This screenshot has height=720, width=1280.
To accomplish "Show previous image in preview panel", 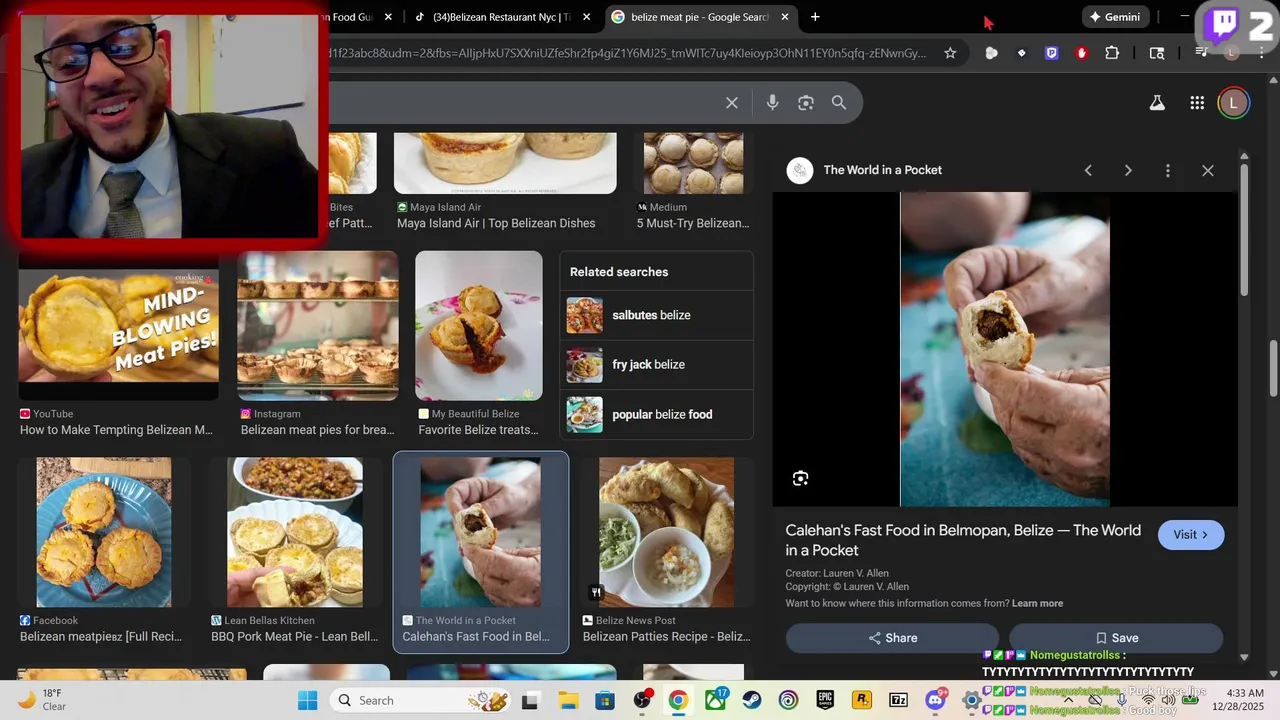I will tap(1088, 171).
